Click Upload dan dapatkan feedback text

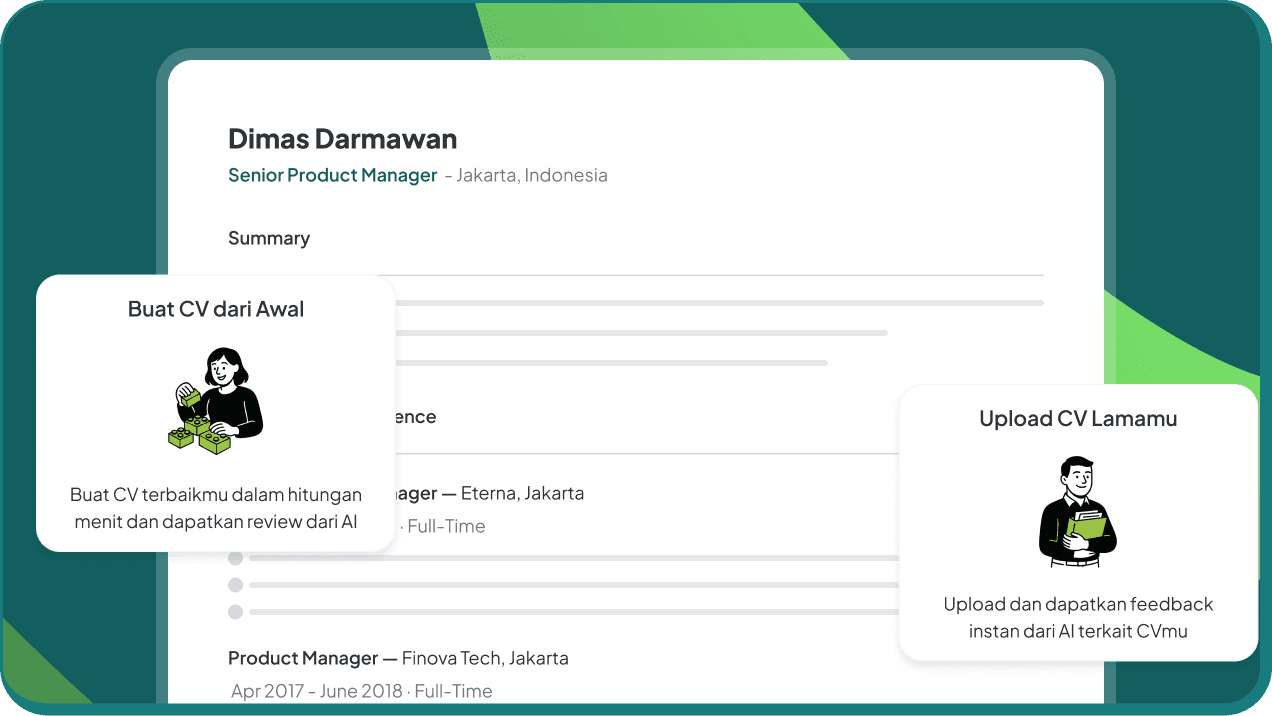pos(1078,617)
